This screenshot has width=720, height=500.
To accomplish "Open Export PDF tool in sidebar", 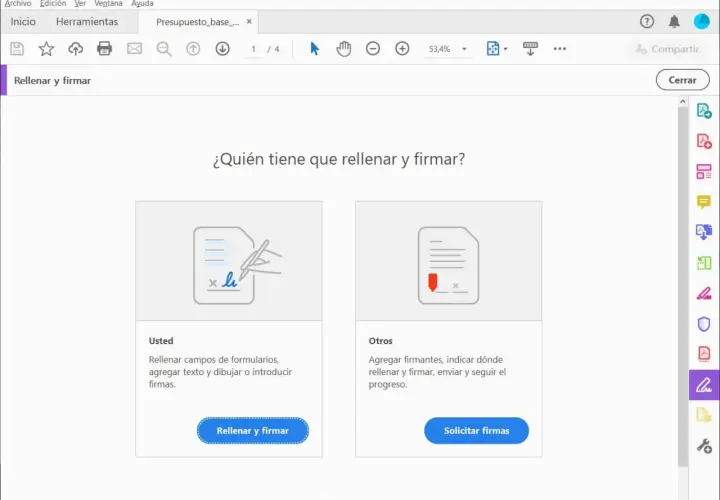I will [x=704, y=111].
